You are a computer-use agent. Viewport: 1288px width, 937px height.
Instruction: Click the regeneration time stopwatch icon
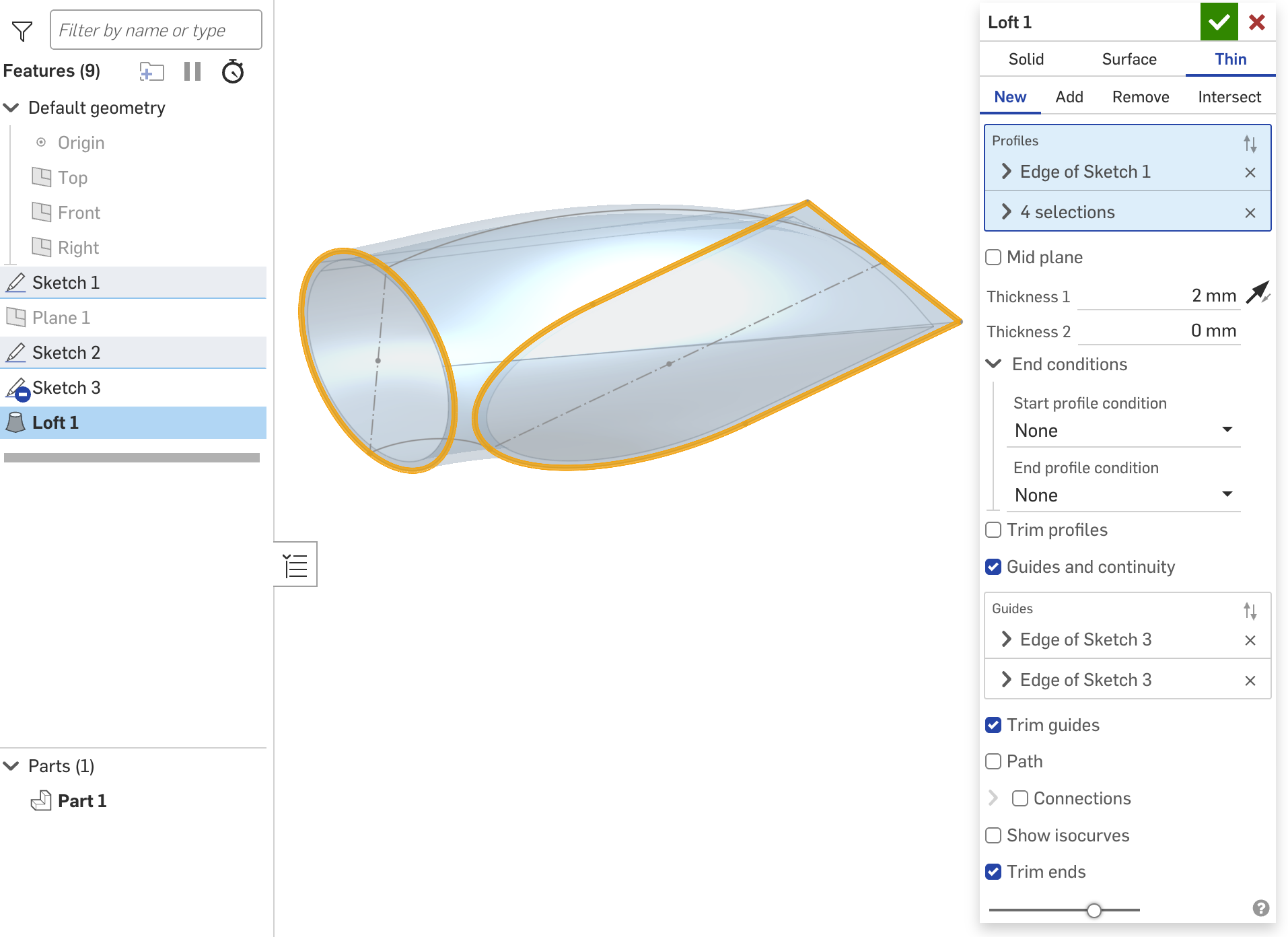[233, 71]
